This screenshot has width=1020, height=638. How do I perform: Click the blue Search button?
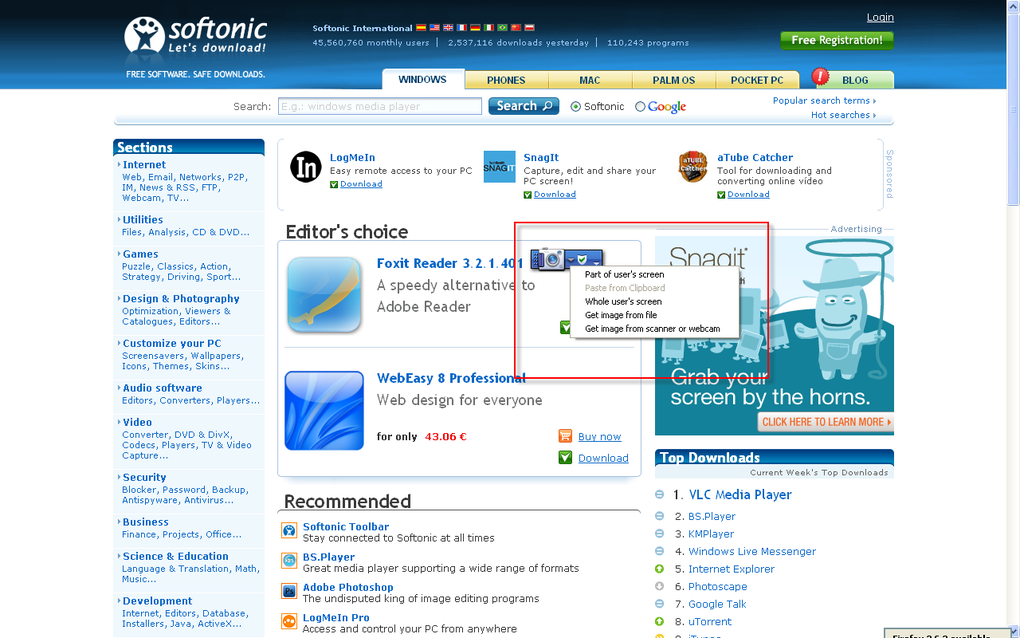coord(524,106)
